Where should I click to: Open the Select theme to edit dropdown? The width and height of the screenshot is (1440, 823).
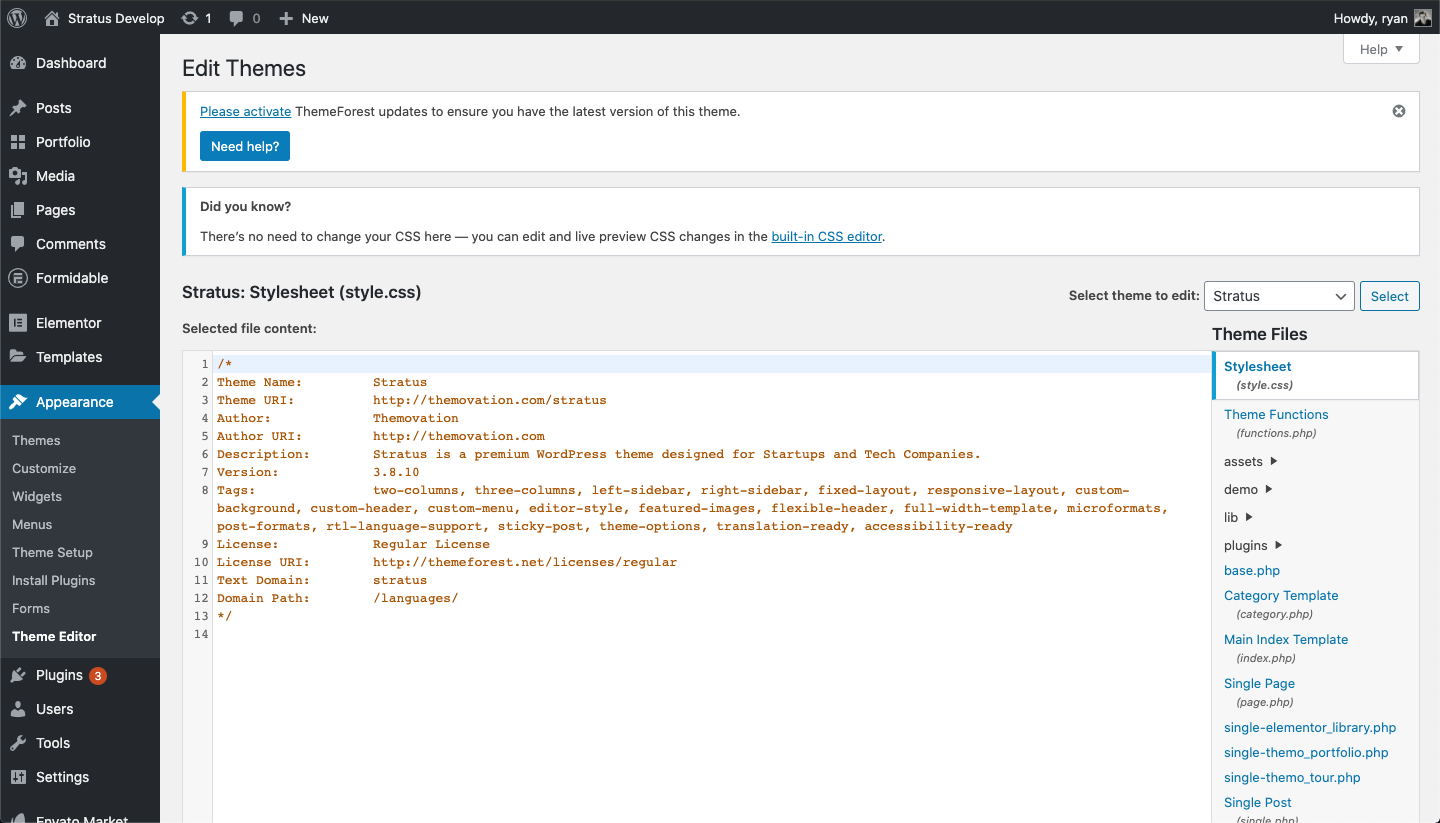click(1279, 296)
